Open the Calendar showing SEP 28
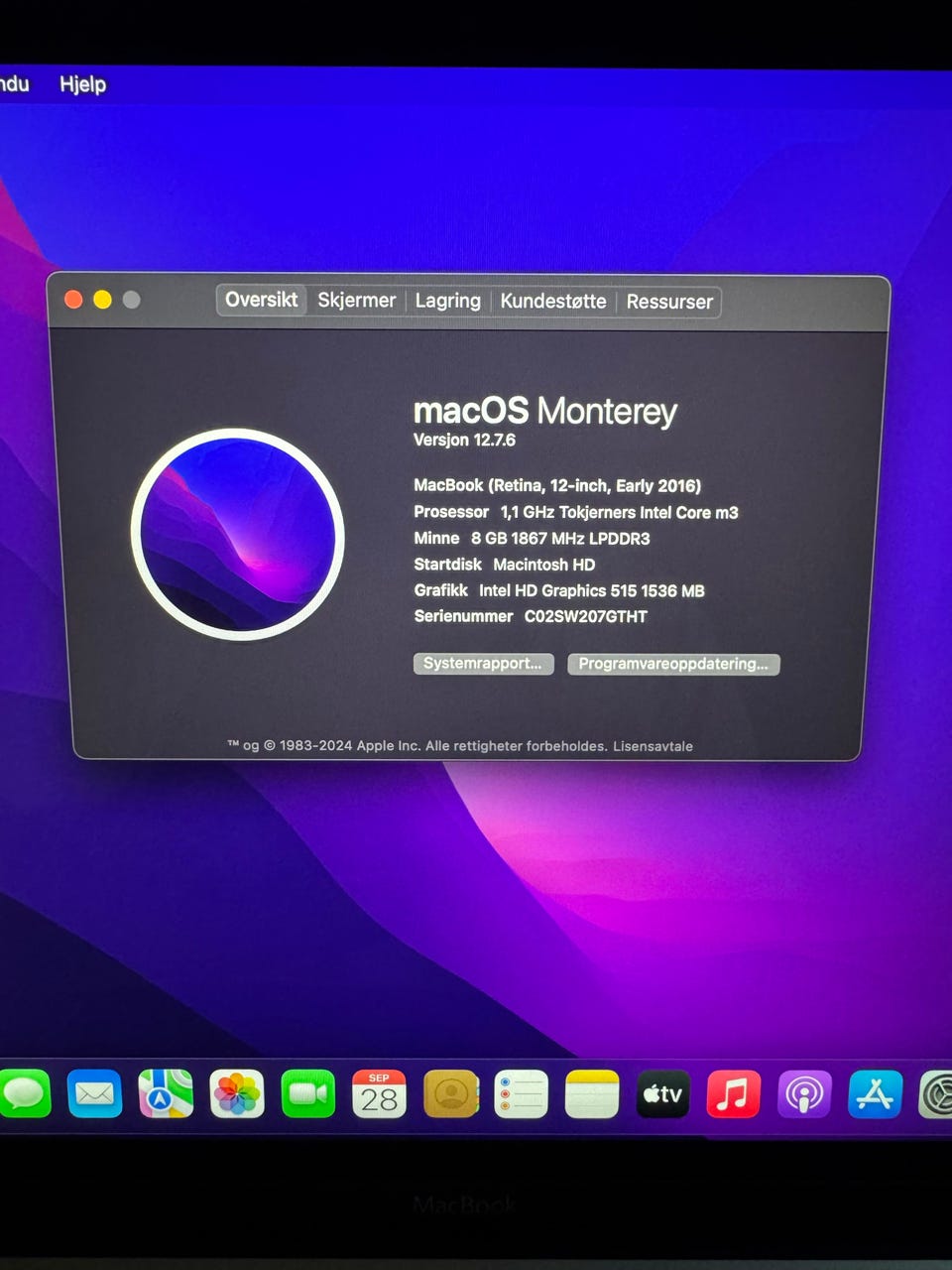This screenshot has width=952, height=1270. [x=379, y=1093]
